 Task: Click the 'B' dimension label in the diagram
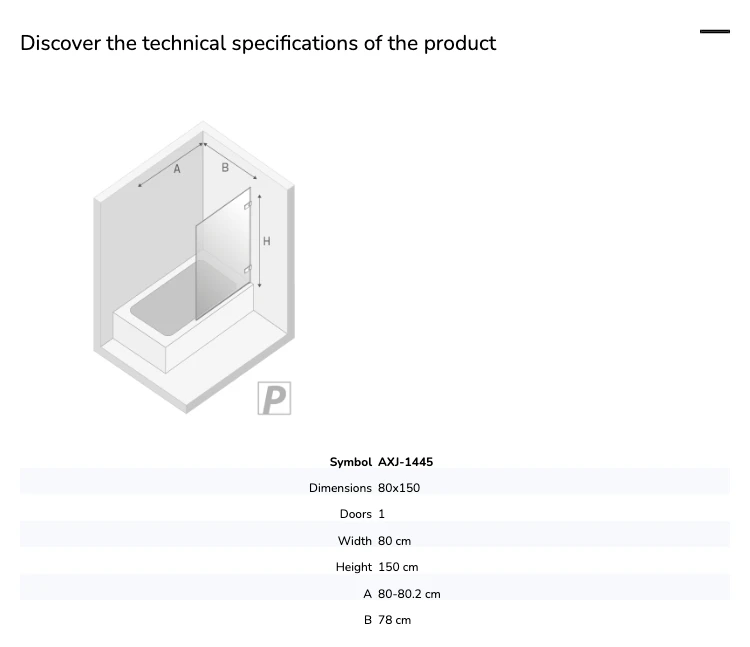point(225,167)
